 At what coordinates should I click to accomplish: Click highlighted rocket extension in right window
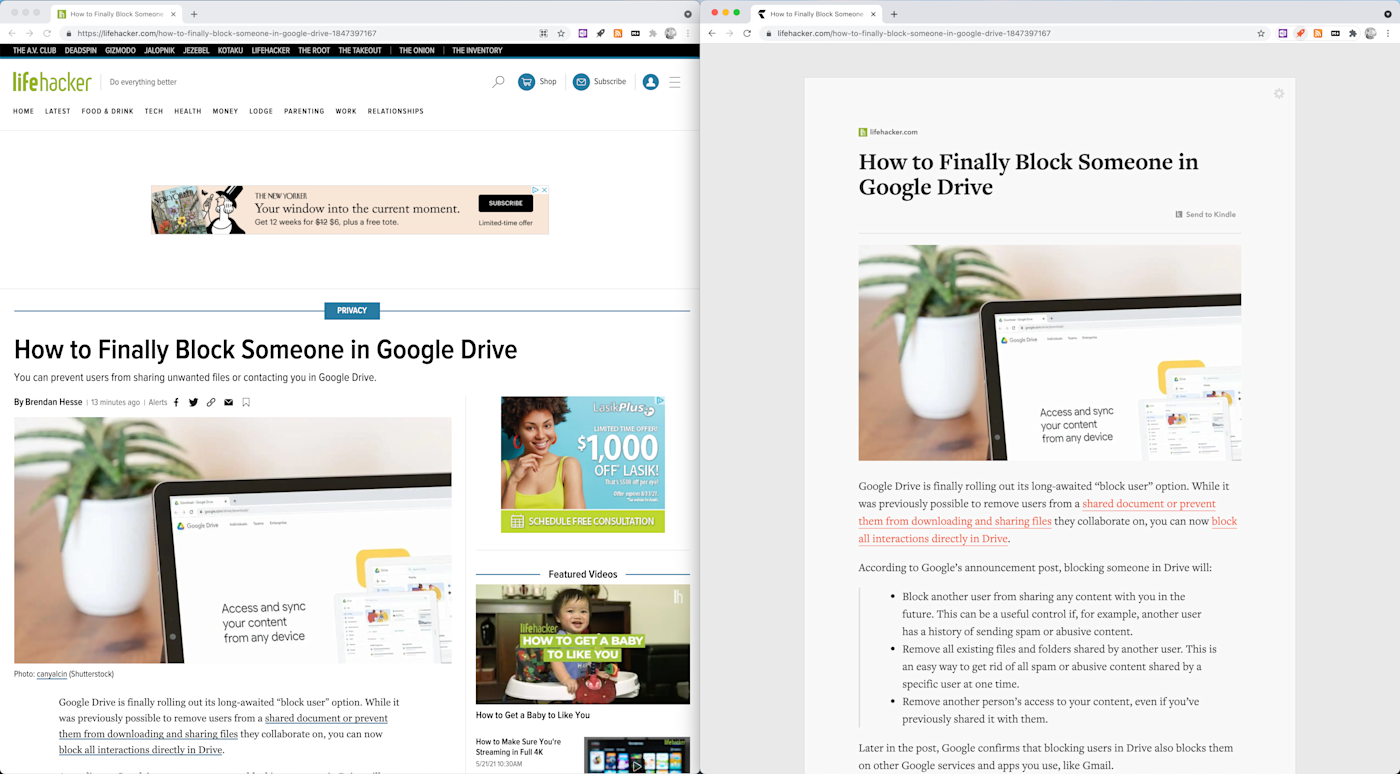[1300, 33]
